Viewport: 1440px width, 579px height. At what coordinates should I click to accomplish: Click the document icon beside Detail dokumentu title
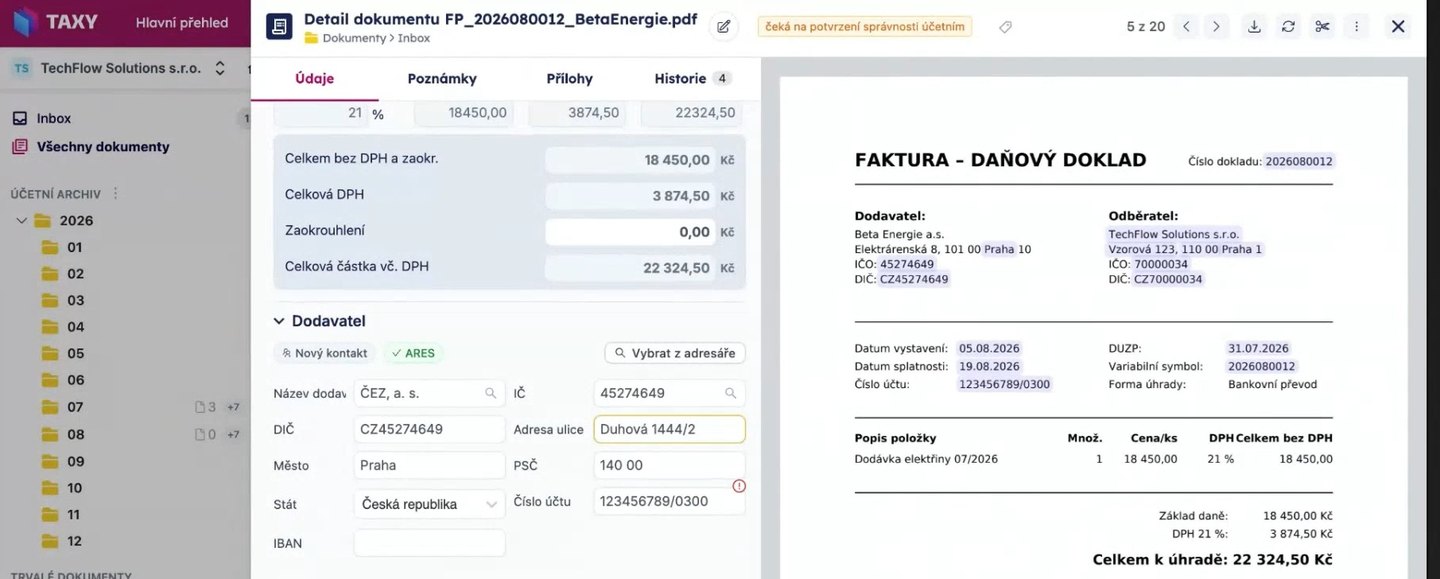(x=279, y=26)
